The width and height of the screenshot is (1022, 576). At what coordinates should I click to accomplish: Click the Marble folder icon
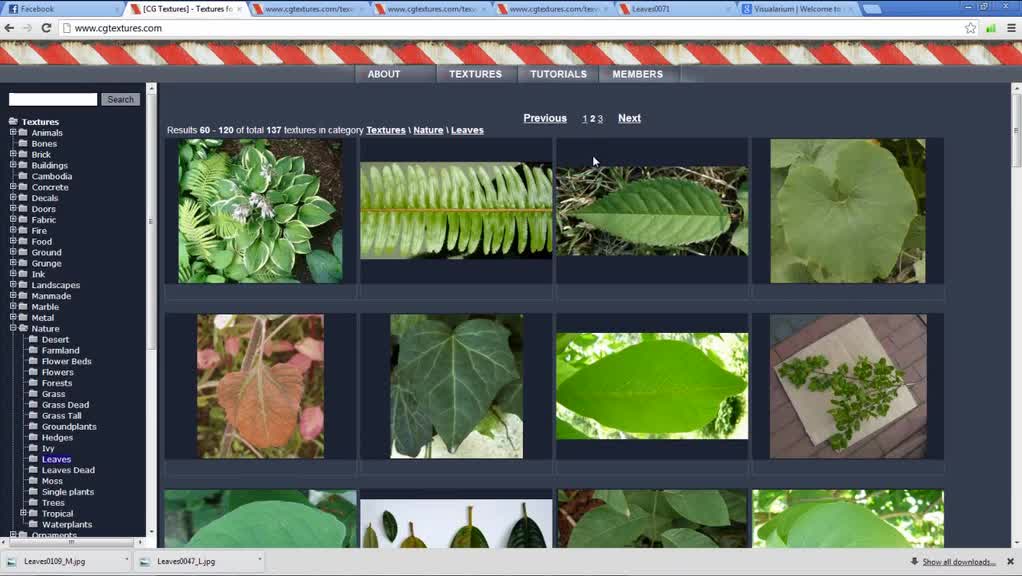23,307
